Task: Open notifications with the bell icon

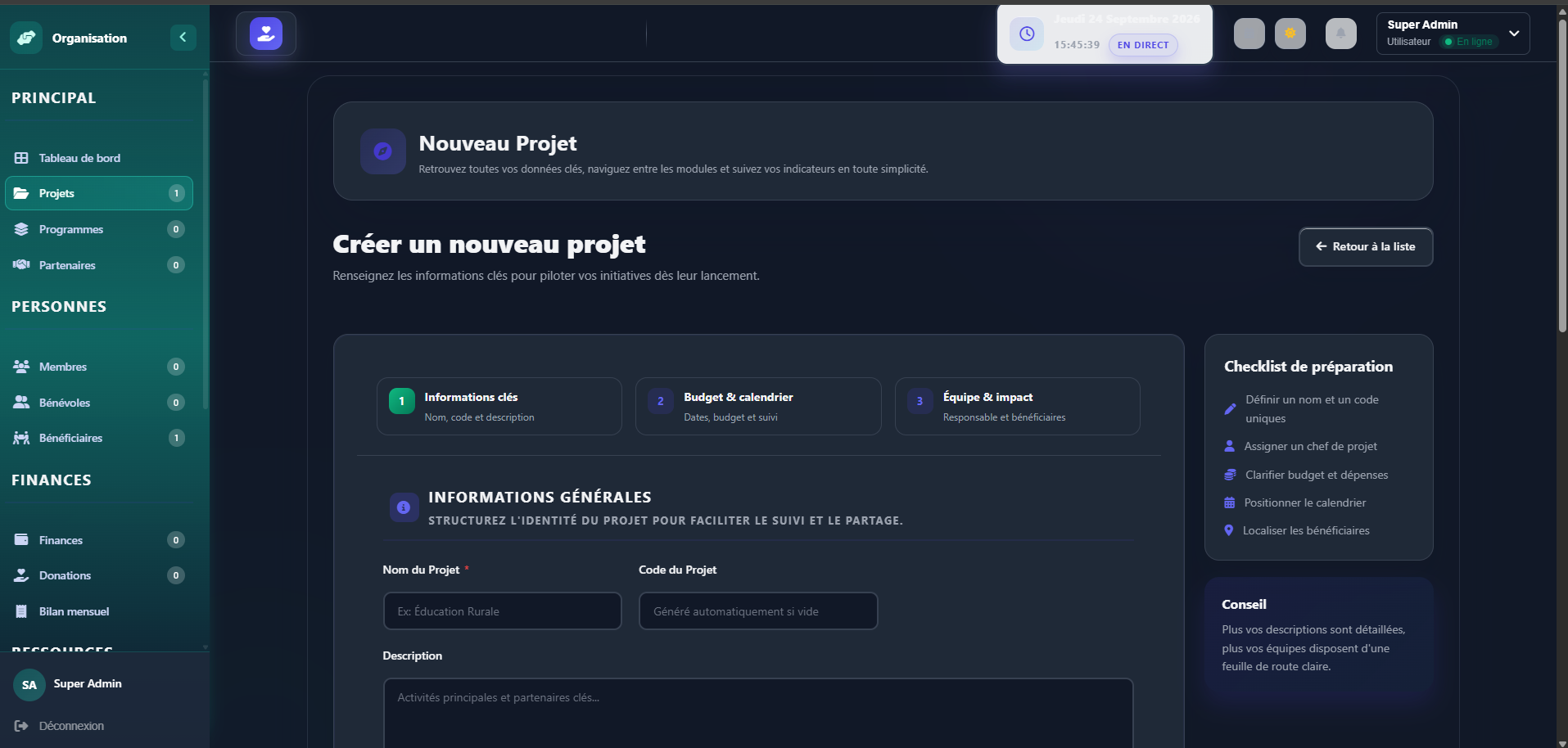Action: point(1341,34)
